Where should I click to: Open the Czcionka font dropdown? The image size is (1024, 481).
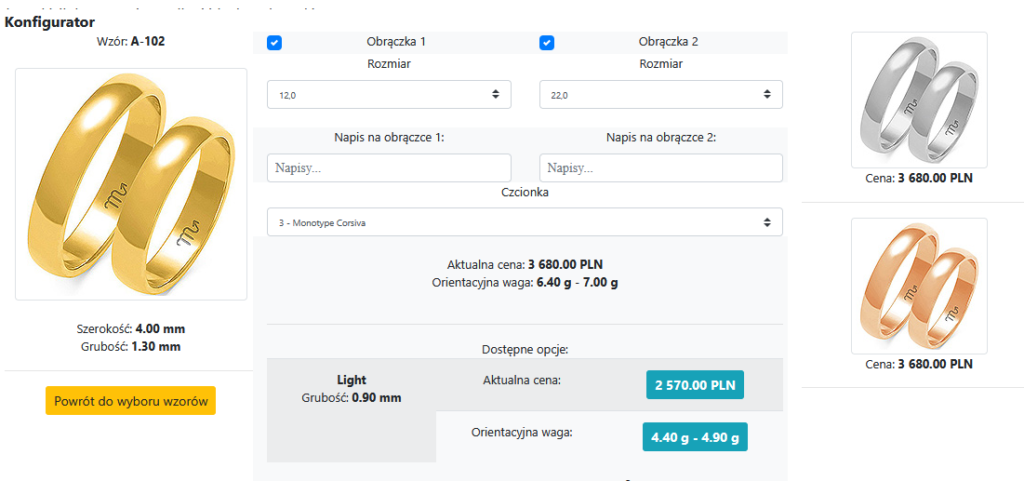coord(525,223)
